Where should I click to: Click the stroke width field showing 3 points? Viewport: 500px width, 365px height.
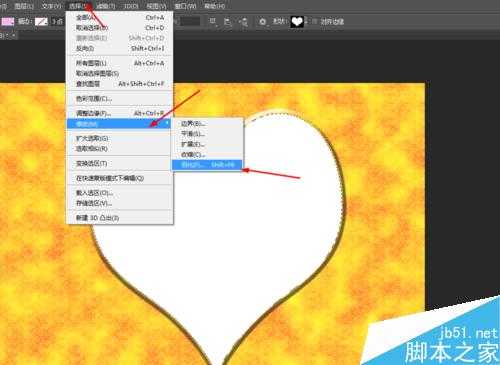tap(57, 22)
